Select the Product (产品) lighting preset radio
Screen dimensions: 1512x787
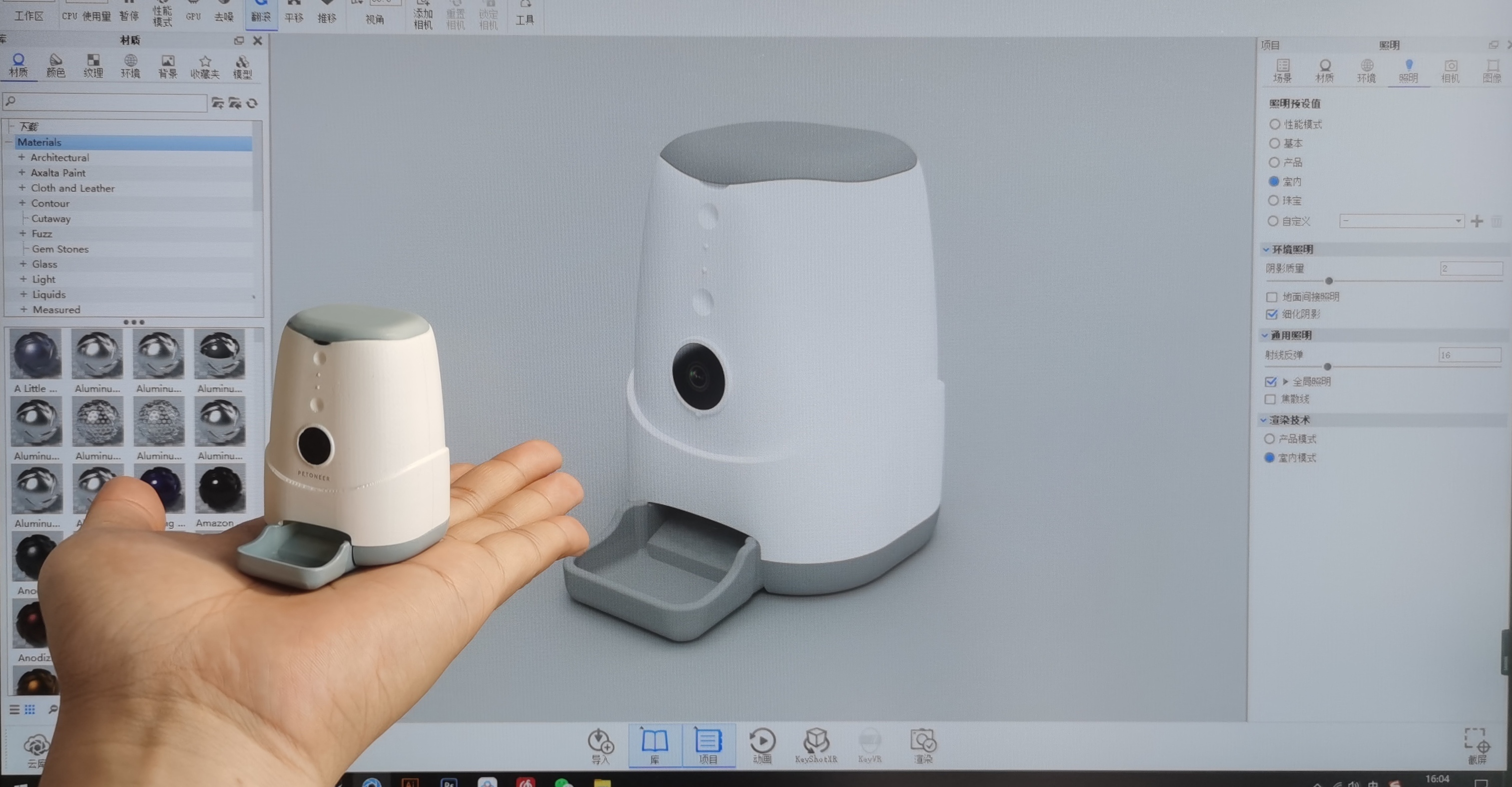point(1274,162)
